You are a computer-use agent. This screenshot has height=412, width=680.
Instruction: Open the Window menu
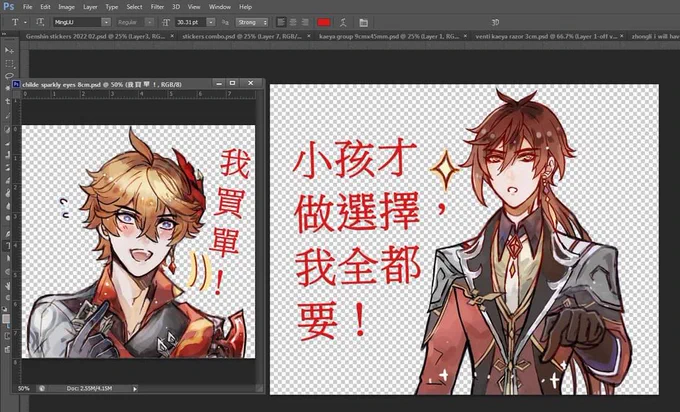pyautogui.click(x=220, y=7)
